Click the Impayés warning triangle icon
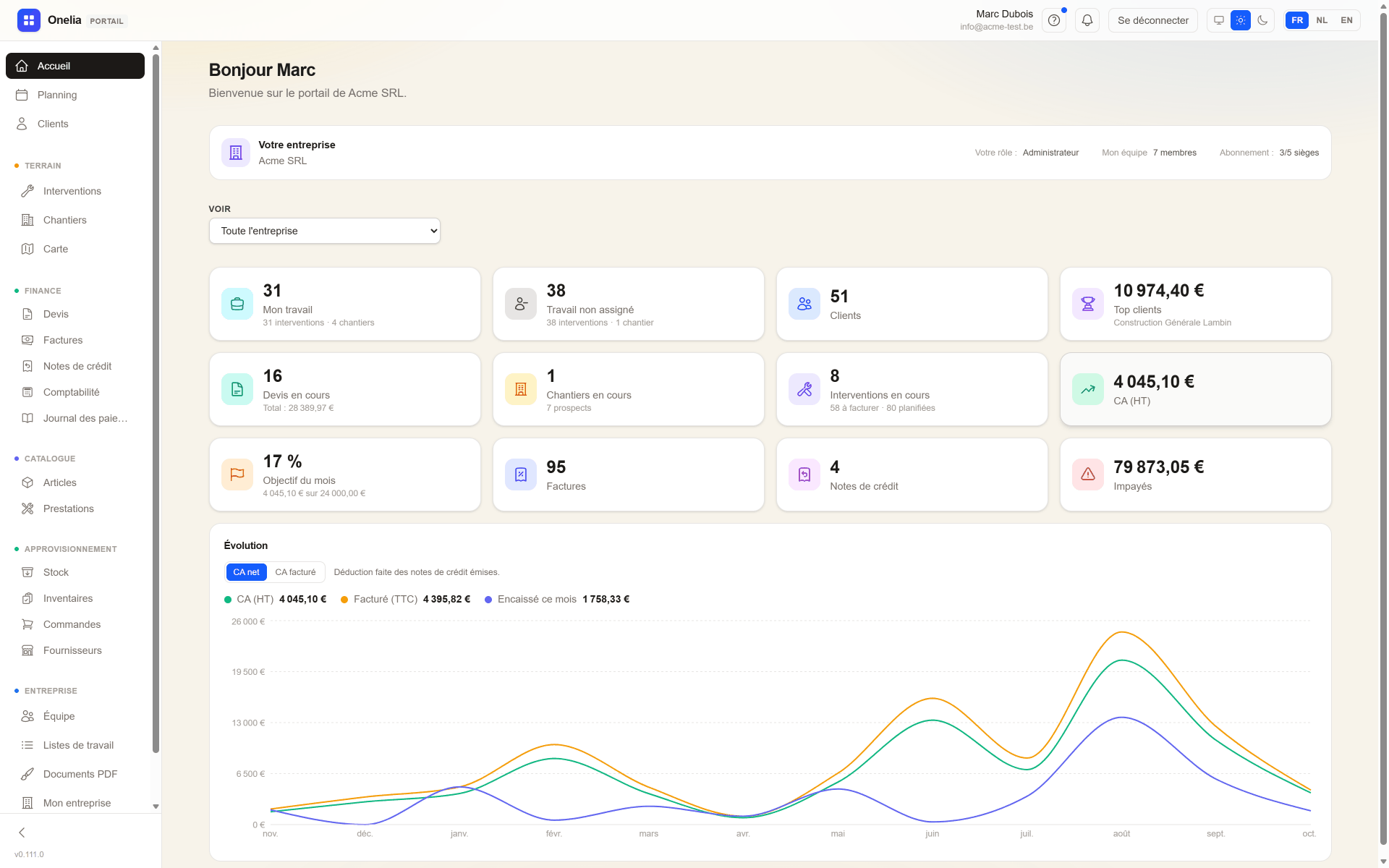This screenshot has width=1389, height=868. [1088, 475]
